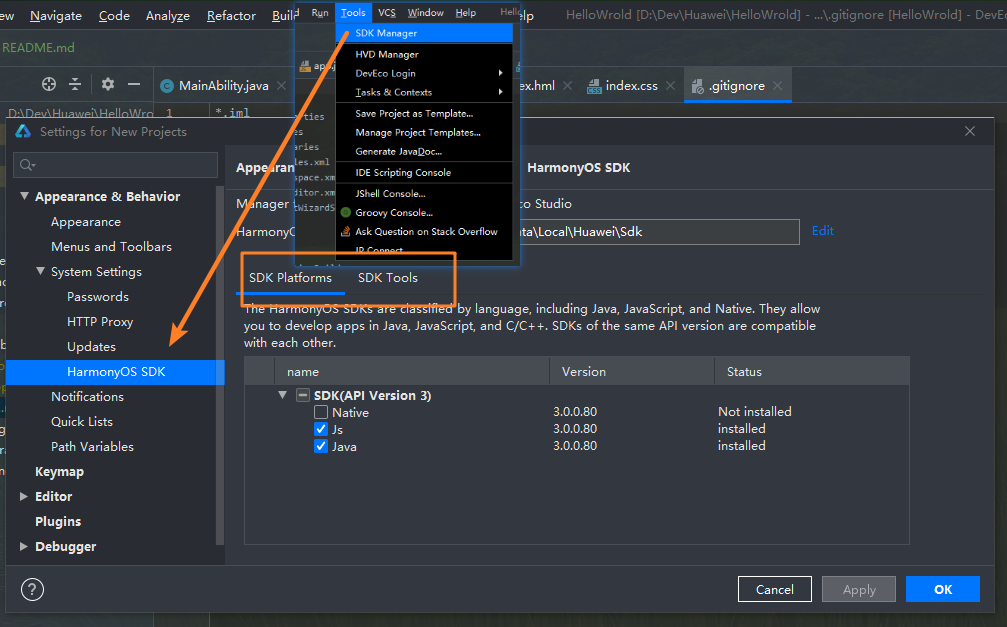Click the HarmonyOS SDK location path field
The width and height of the screenshot is (1007, 627).
tap(658, 232)
